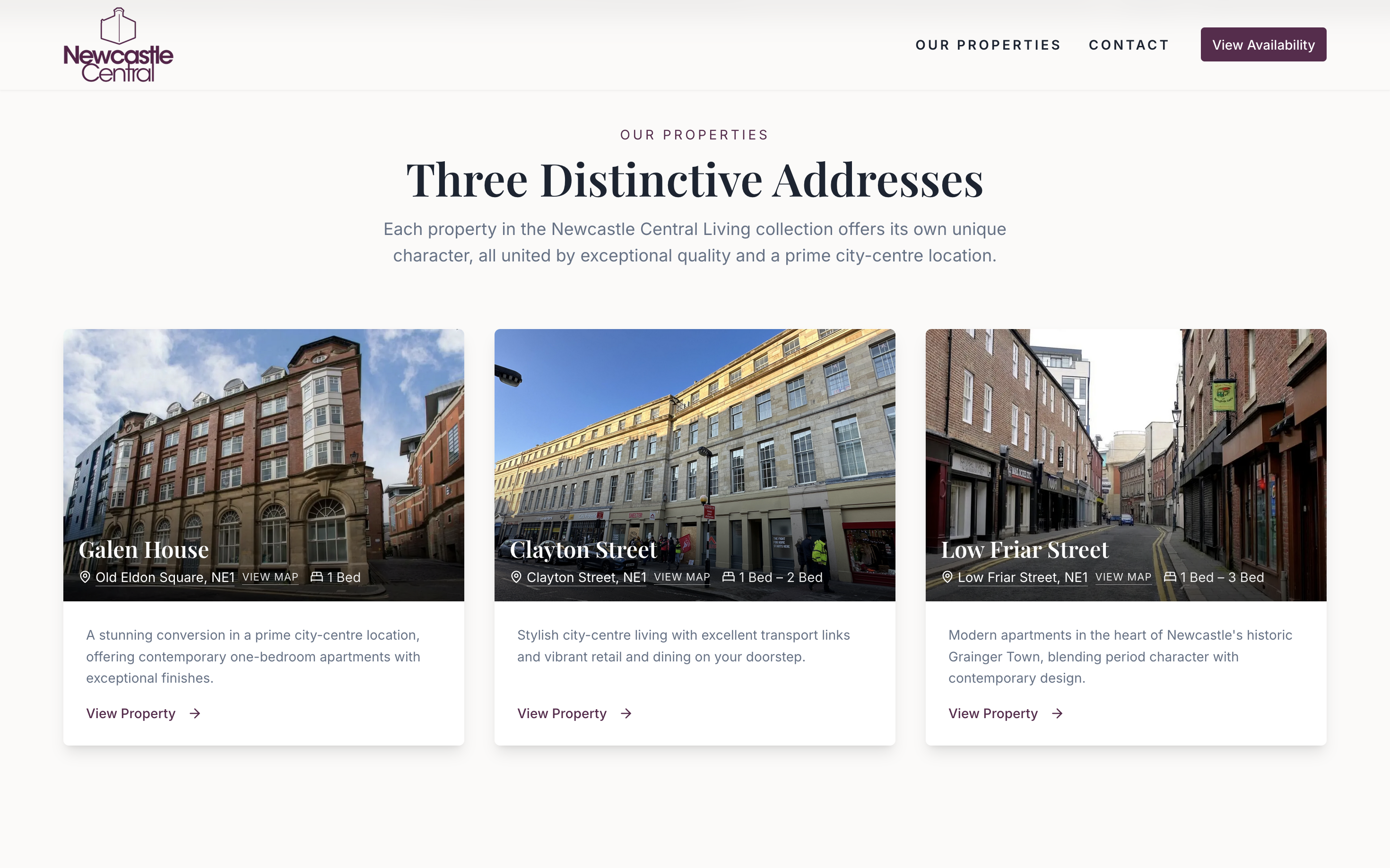Open View Map link for Clayton Street
1390x868 pixels.
[682, 577]
